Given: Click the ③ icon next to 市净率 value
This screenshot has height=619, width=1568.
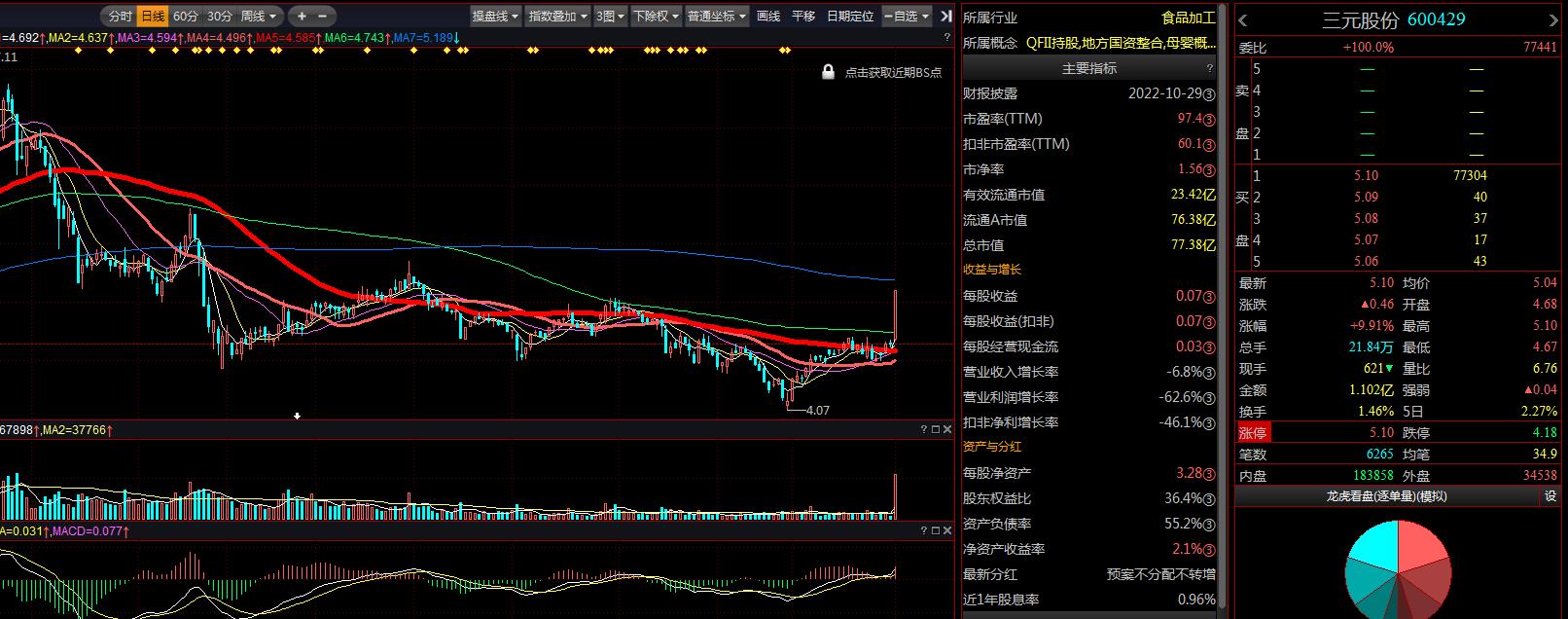Looking at the screenshot, I should pos(1209,169).
